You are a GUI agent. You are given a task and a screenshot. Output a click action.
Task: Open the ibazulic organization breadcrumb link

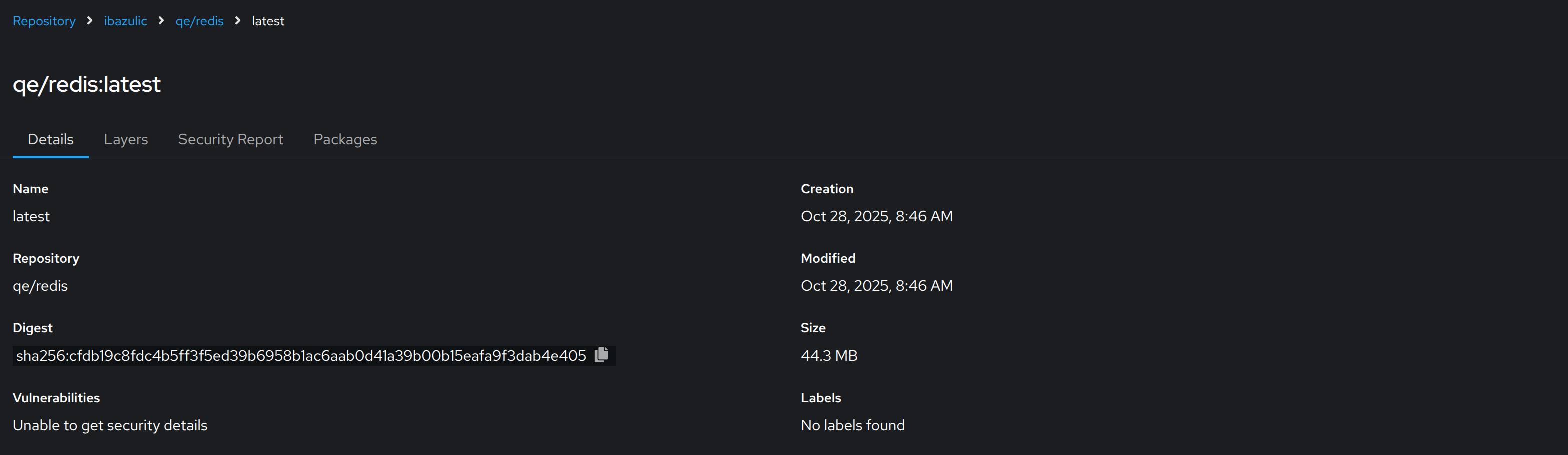[x=125, y=21]
